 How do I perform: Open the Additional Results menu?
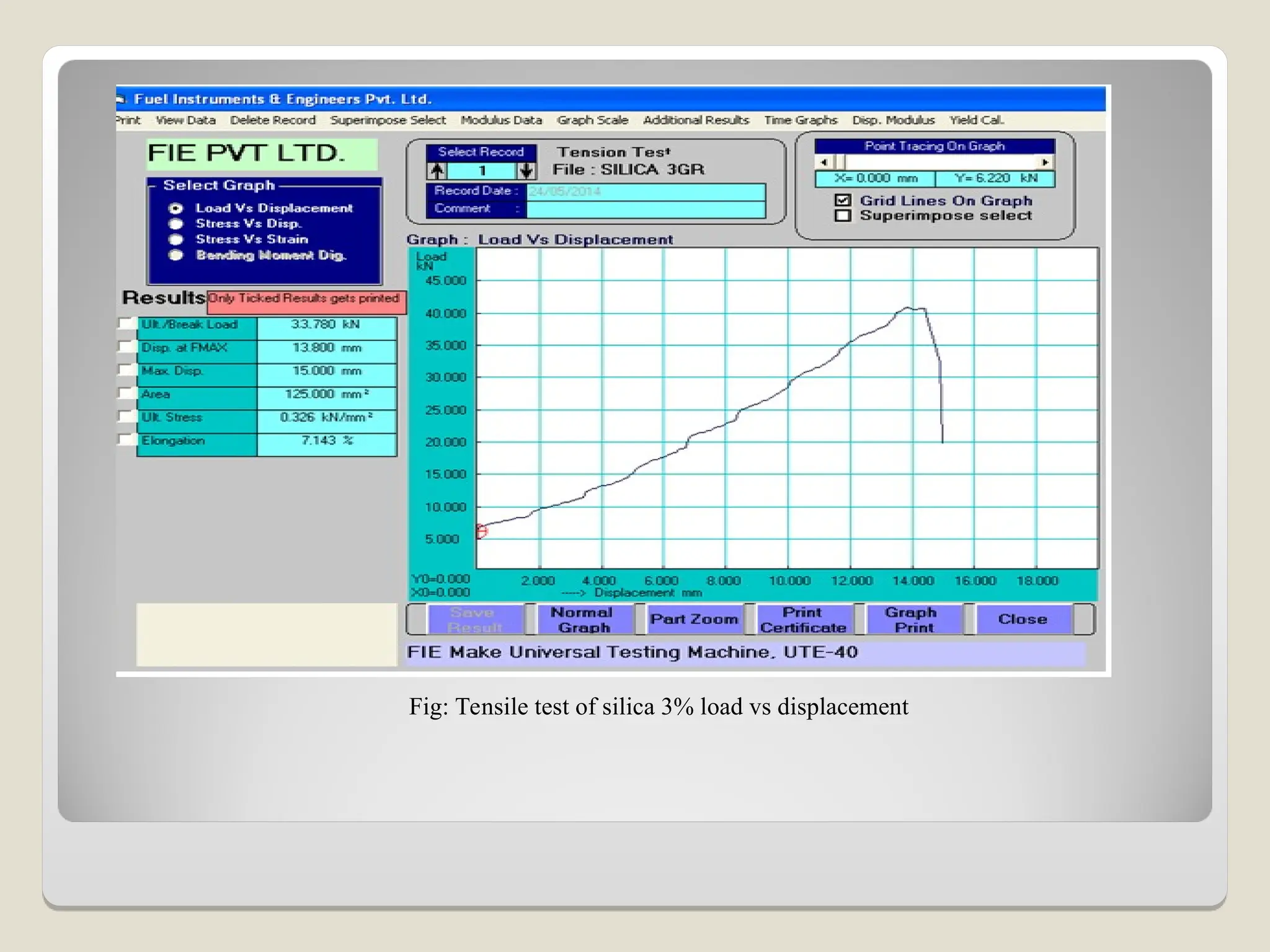pos(696,120)
